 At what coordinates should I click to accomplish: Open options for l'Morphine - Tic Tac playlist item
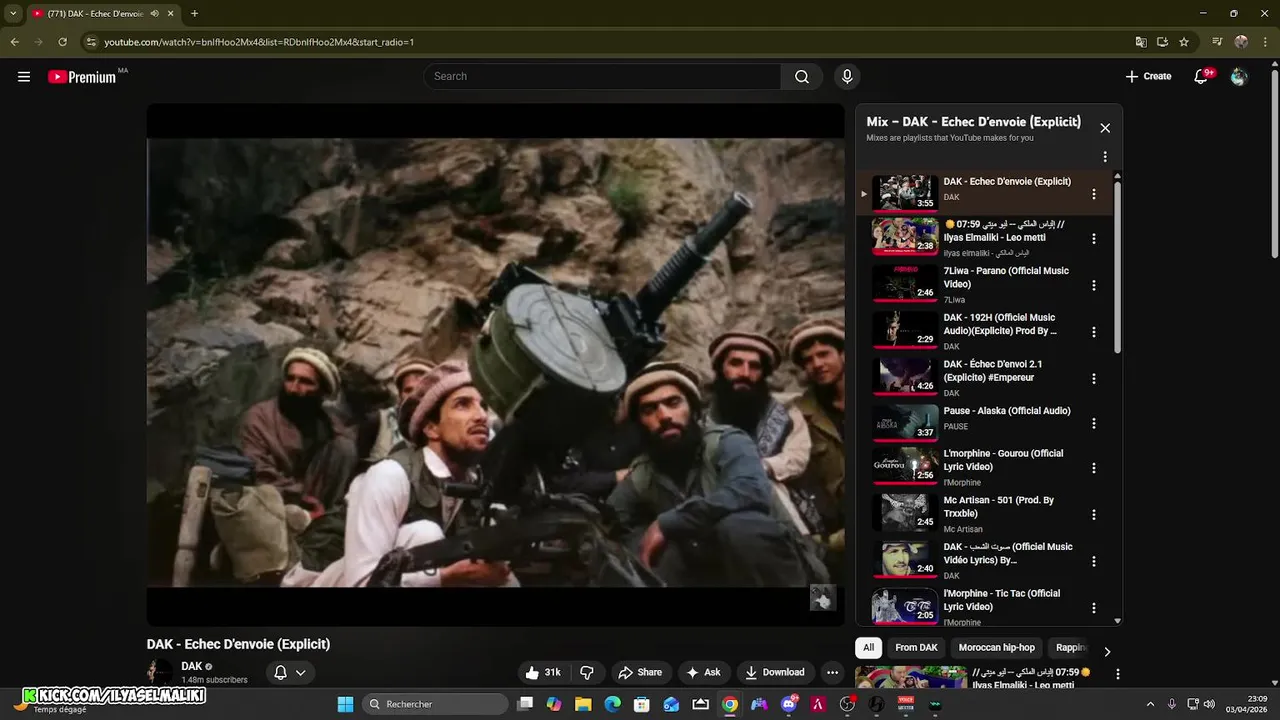[1093, 608]
